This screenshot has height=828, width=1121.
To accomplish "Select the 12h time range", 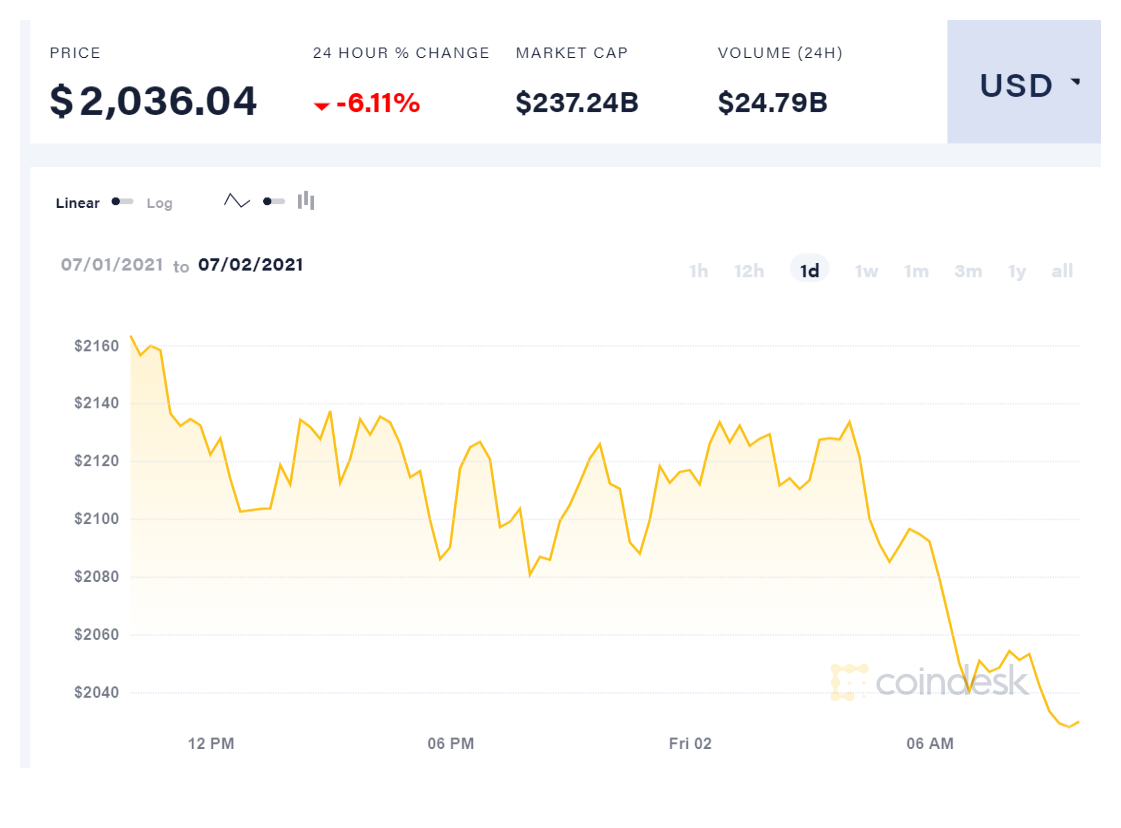I will point(749,271).
